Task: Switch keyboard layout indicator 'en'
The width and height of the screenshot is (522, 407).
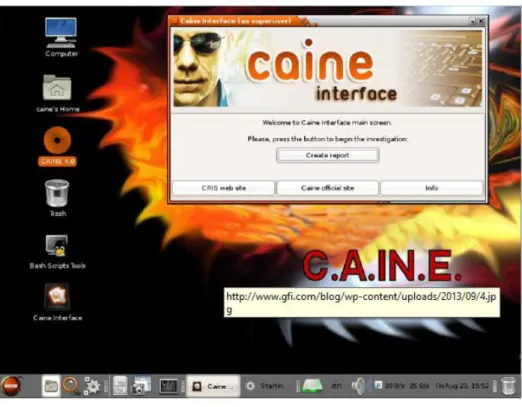Action: (x=337, y=386)
